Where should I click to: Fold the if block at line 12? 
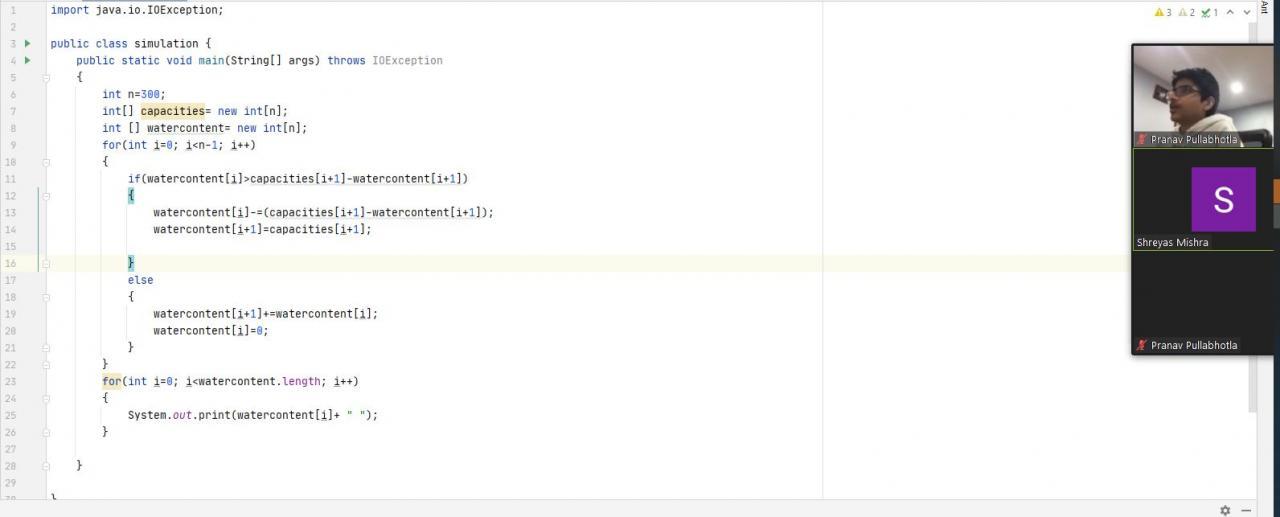point(46,195)
